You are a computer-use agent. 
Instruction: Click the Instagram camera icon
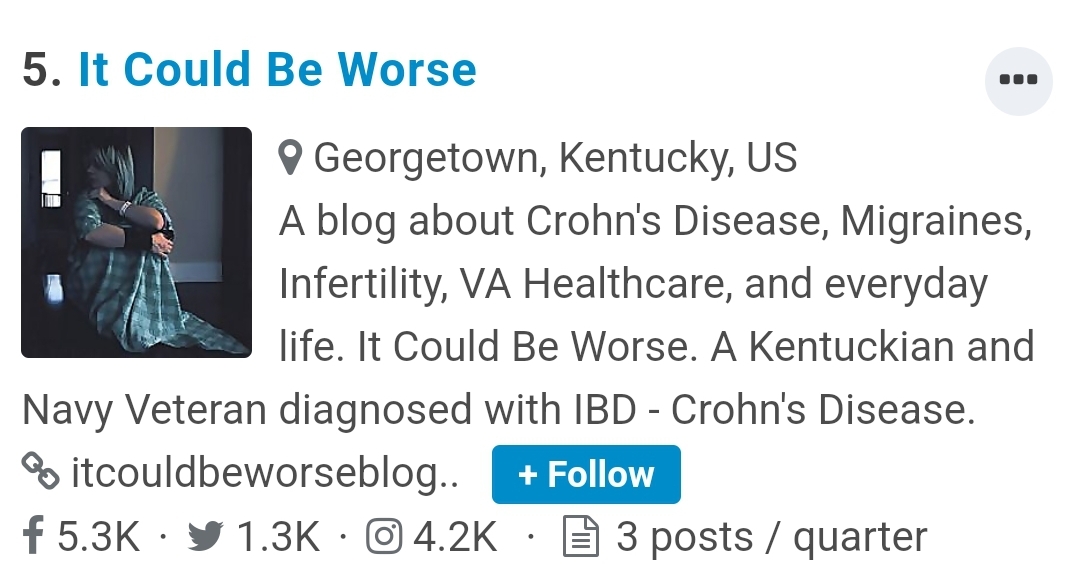[383, 537]
